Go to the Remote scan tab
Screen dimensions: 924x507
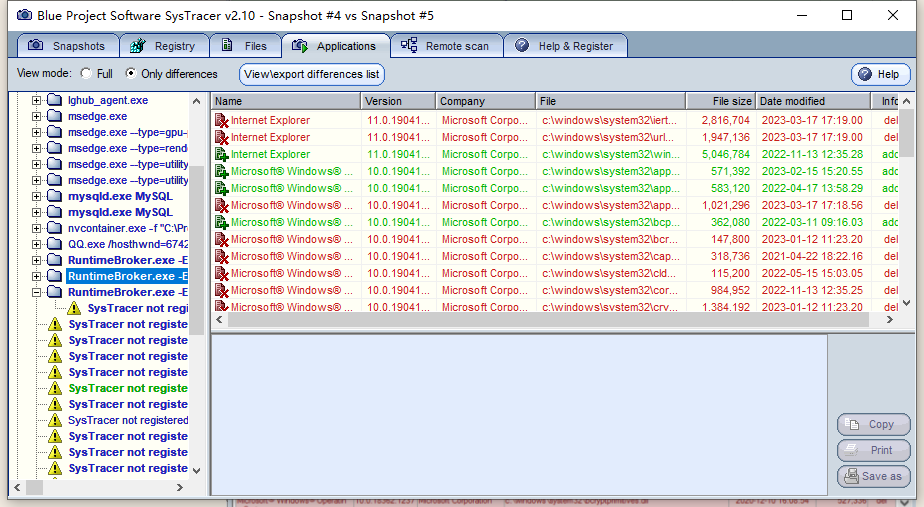point(447,46)
